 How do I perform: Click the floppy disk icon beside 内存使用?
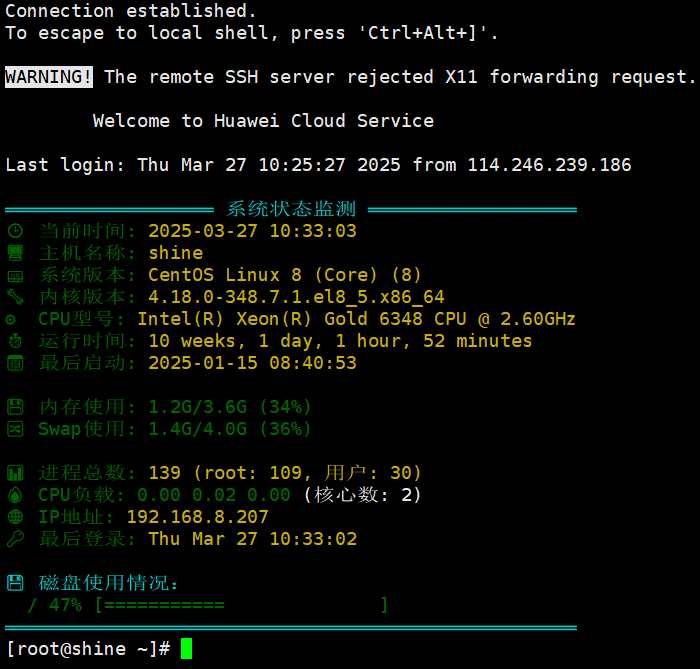point(15,407)
